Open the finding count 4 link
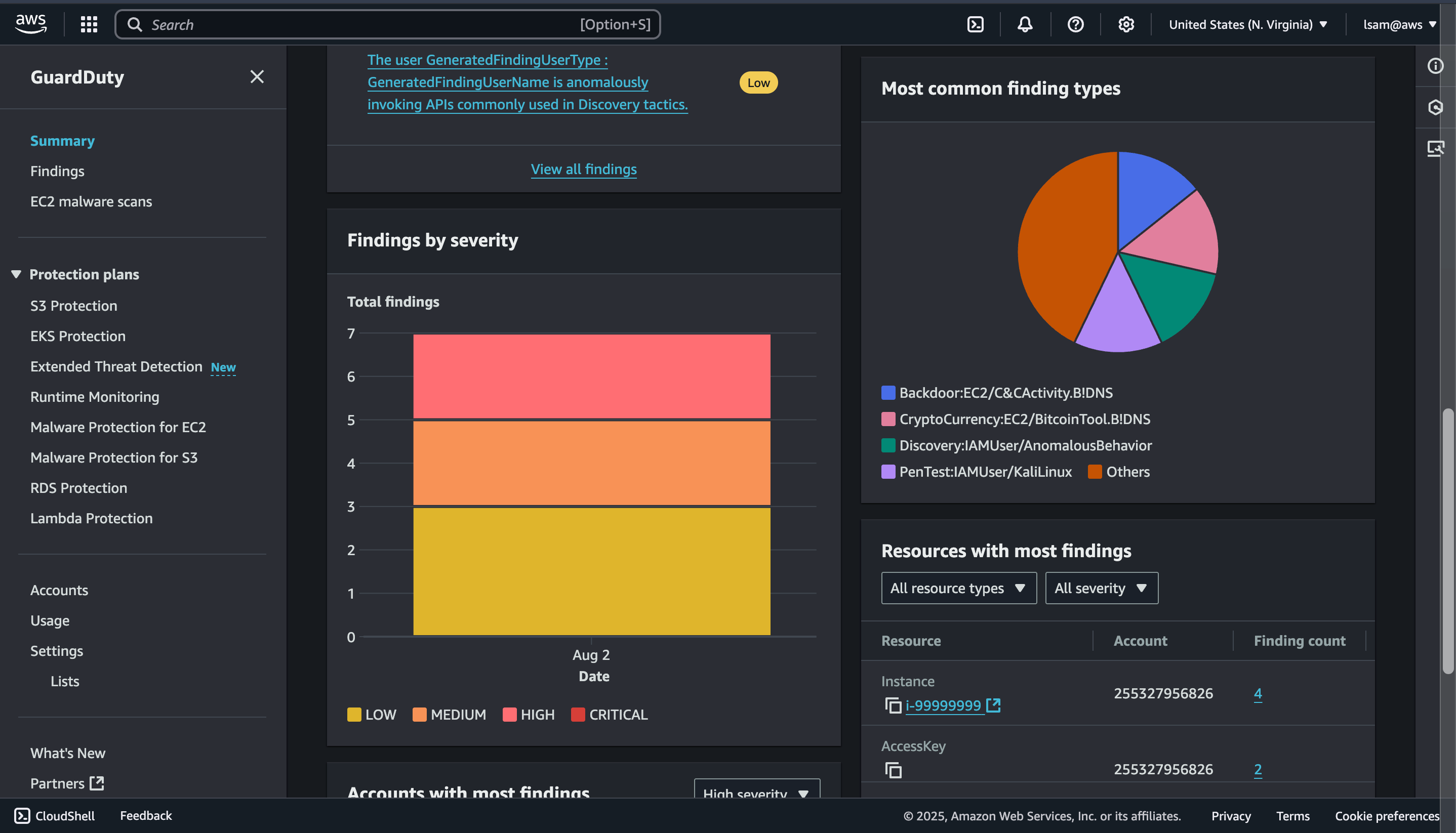Image resolution: width=1456 pixels, height=833 pixels. point(1258,693)
